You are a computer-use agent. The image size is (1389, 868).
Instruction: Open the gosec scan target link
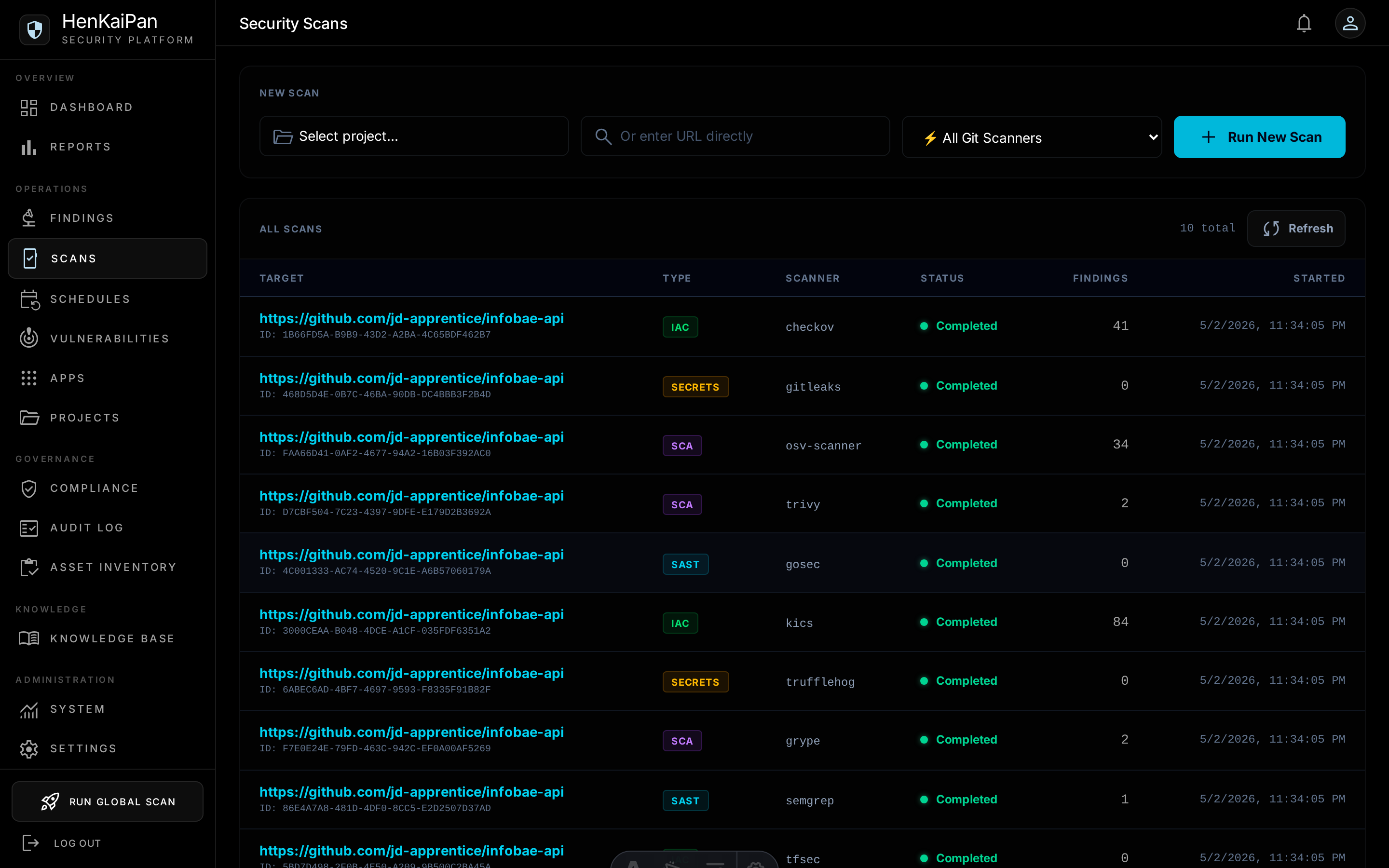click(x=411, y=555)
